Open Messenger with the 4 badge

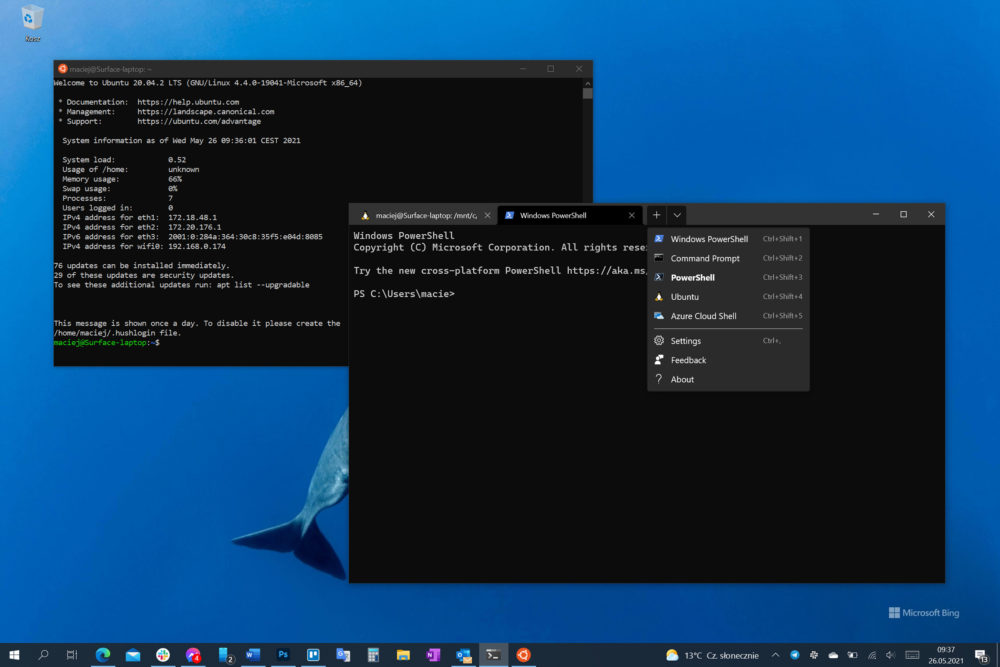193,655
